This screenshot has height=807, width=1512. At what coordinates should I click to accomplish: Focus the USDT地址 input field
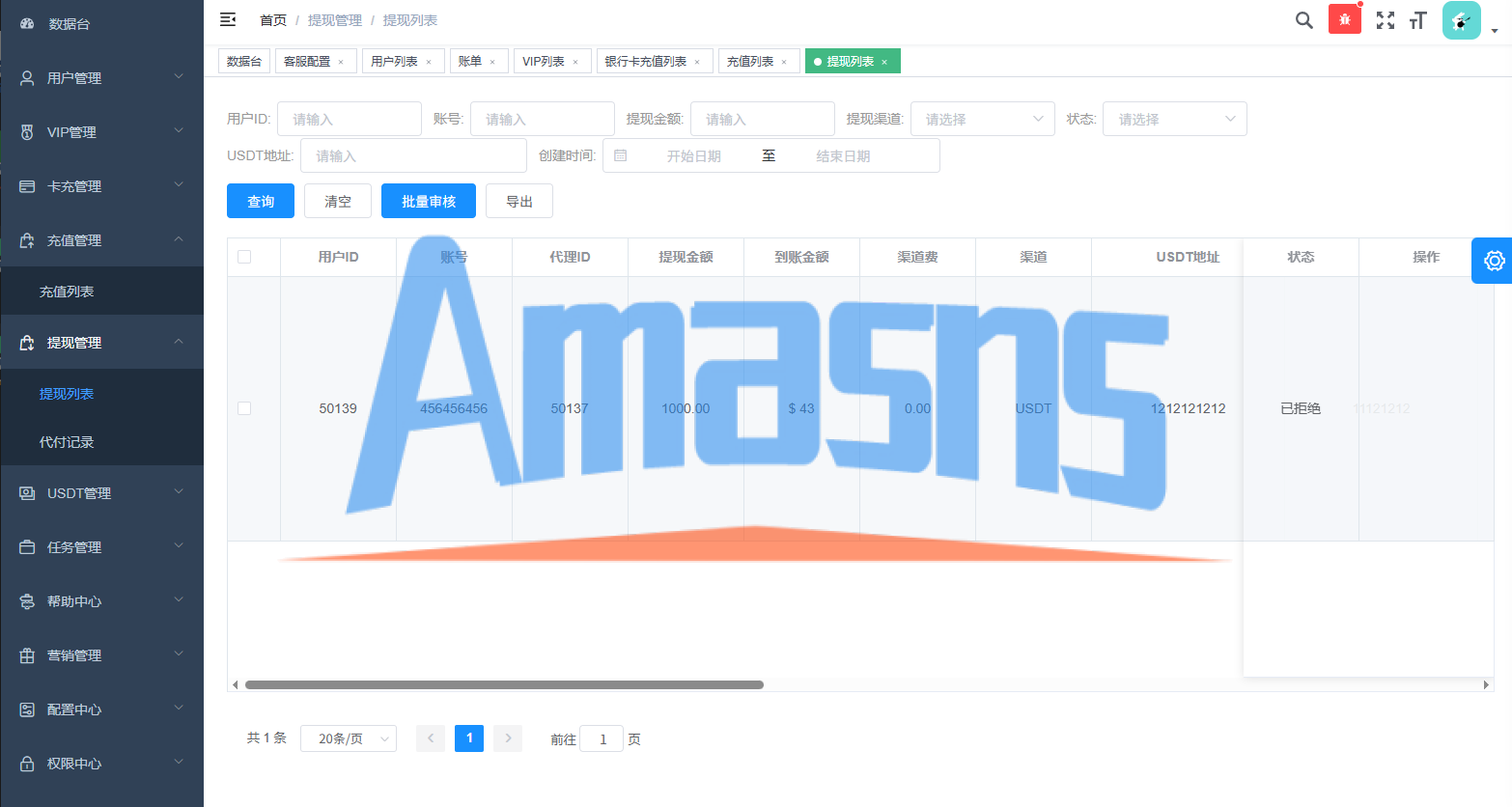tap(413, 155)
